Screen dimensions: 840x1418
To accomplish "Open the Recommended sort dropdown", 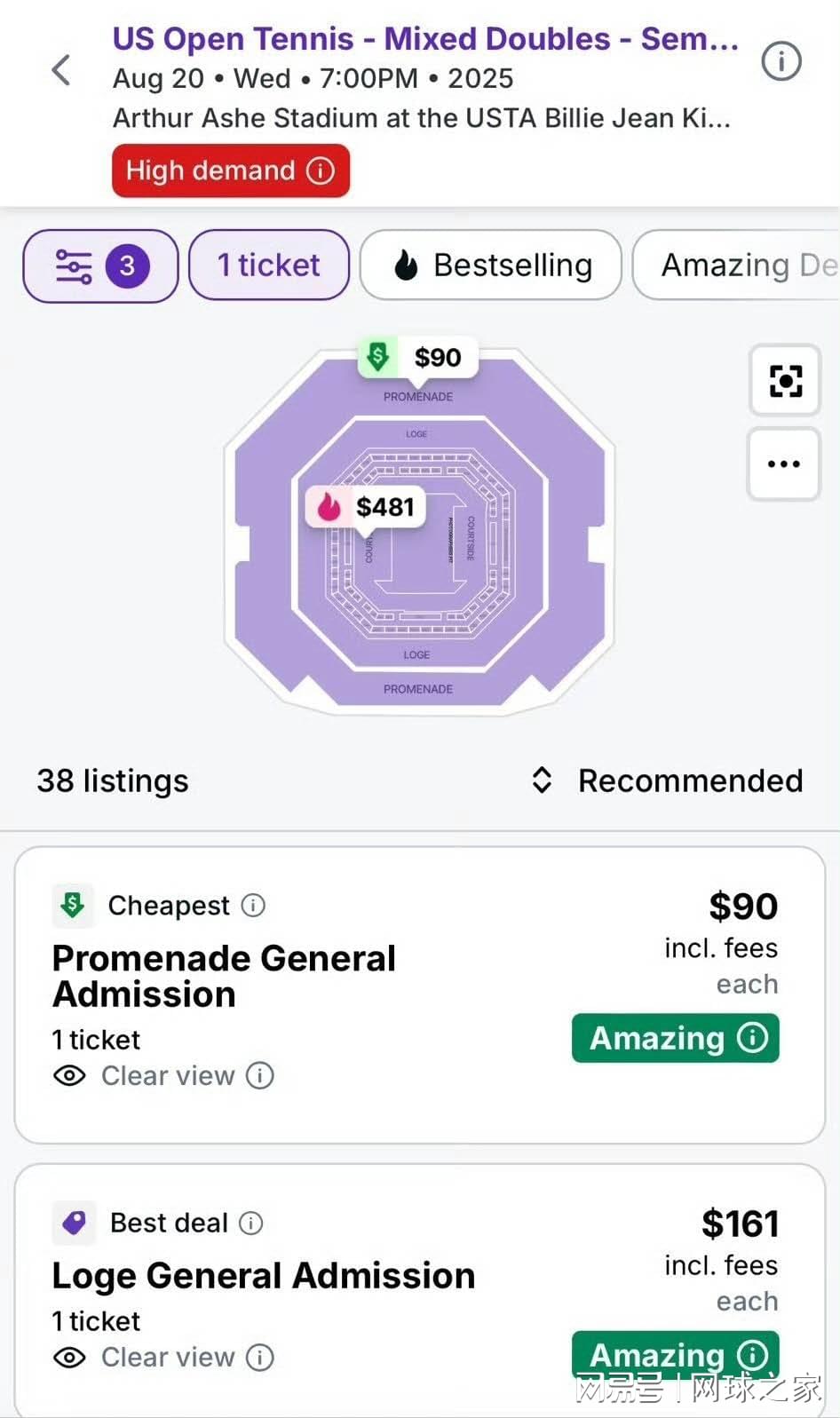I will [x=689, y=780].
